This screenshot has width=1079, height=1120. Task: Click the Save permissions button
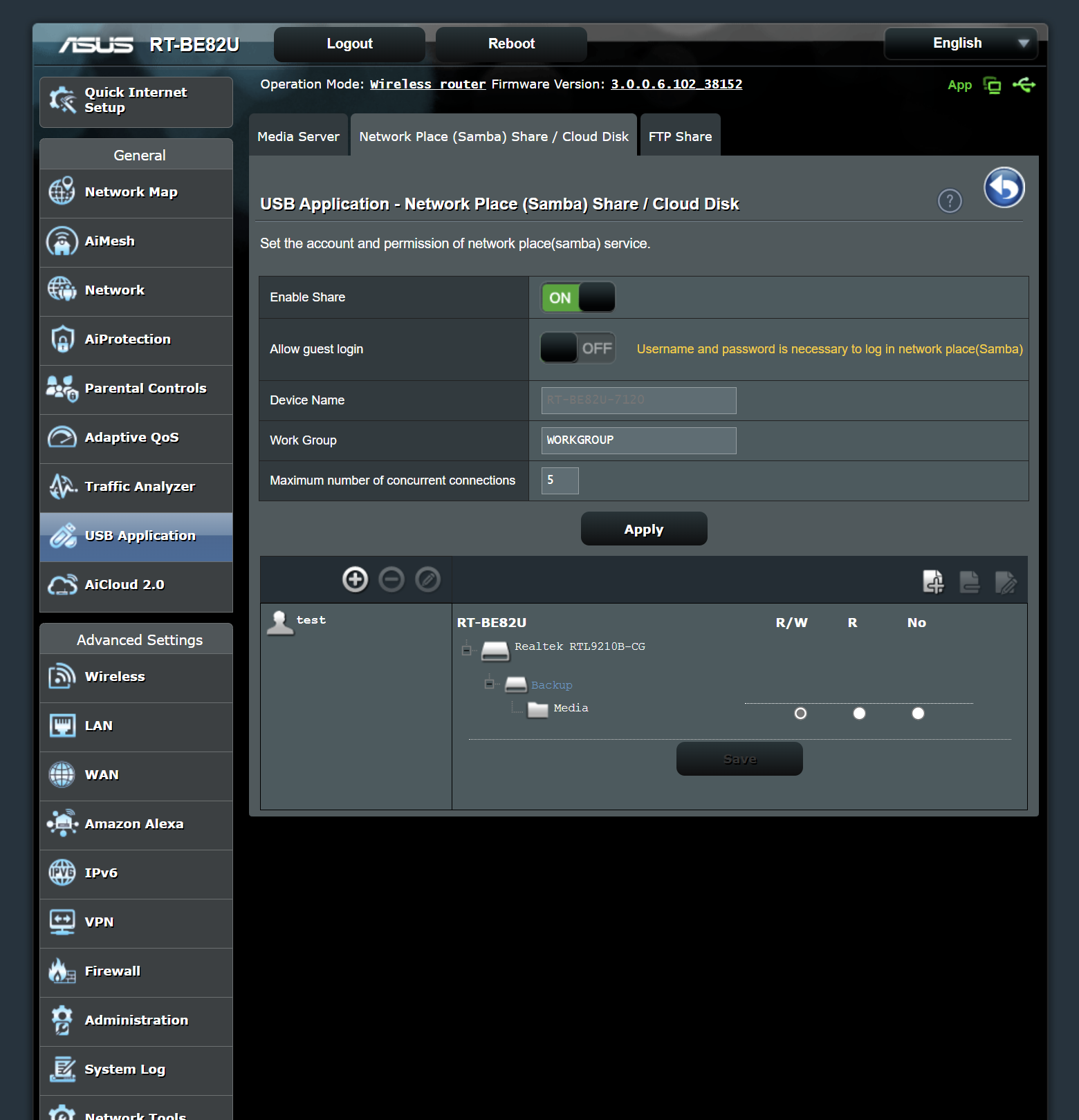point(739,759)
